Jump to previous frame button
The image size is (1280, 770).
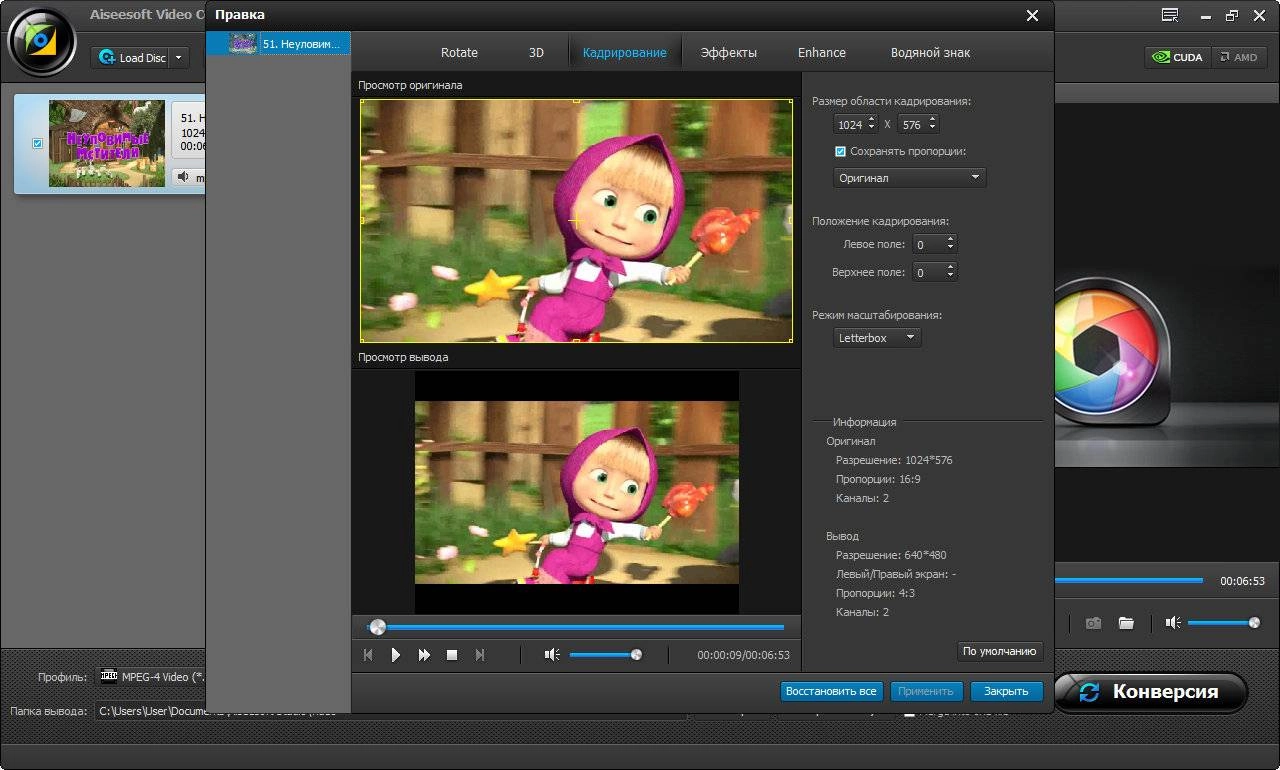point(368,655)
